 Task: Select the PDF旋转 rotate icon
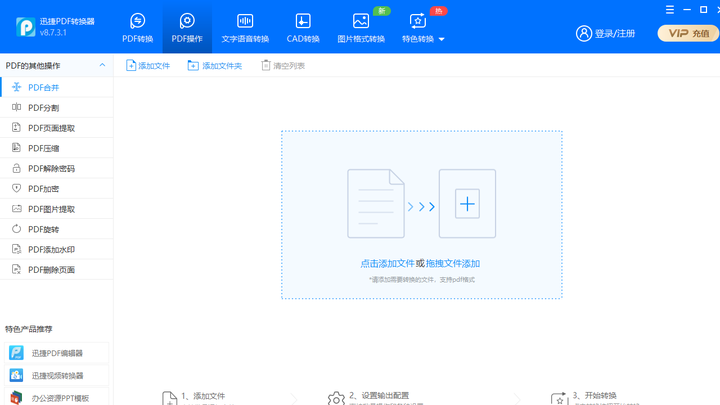pyautogui.click(x=17, y=229)
